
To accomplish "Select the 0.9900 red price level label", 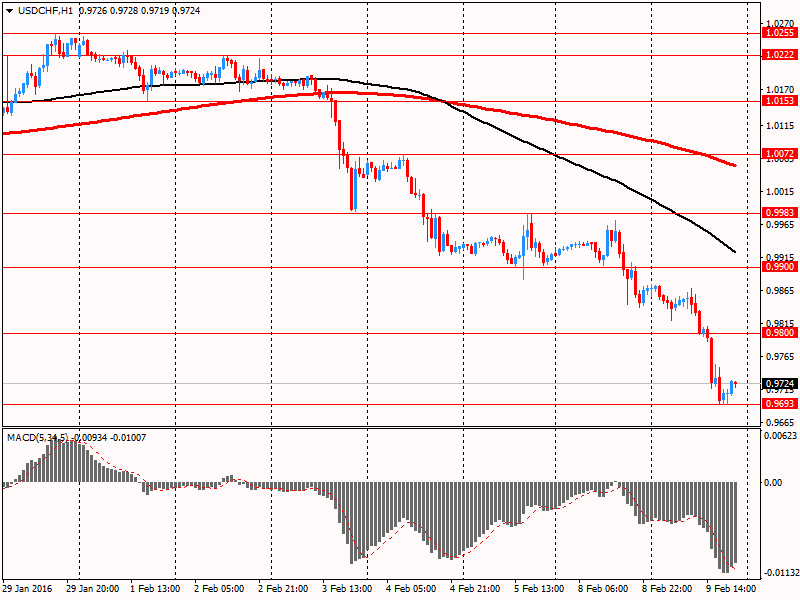I will pos(780,267).
